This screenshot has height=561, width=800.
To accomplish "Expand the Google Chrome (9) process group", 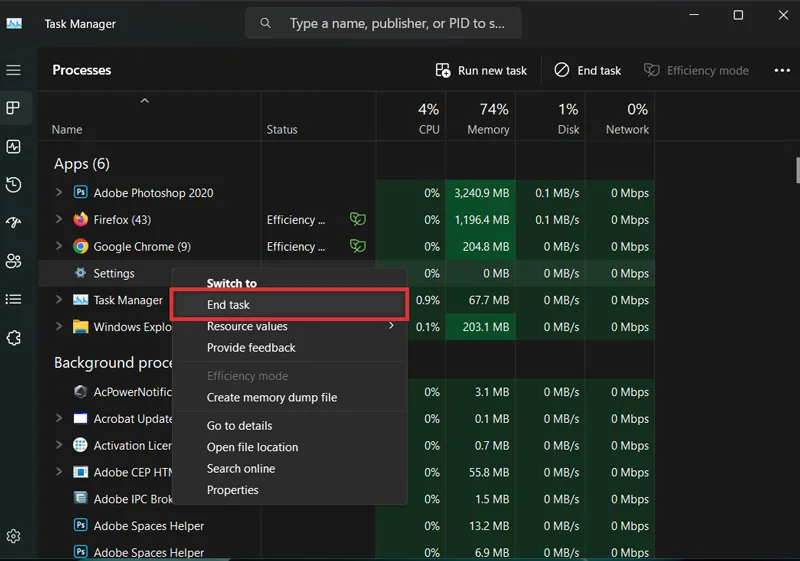I will click(59, 246).
